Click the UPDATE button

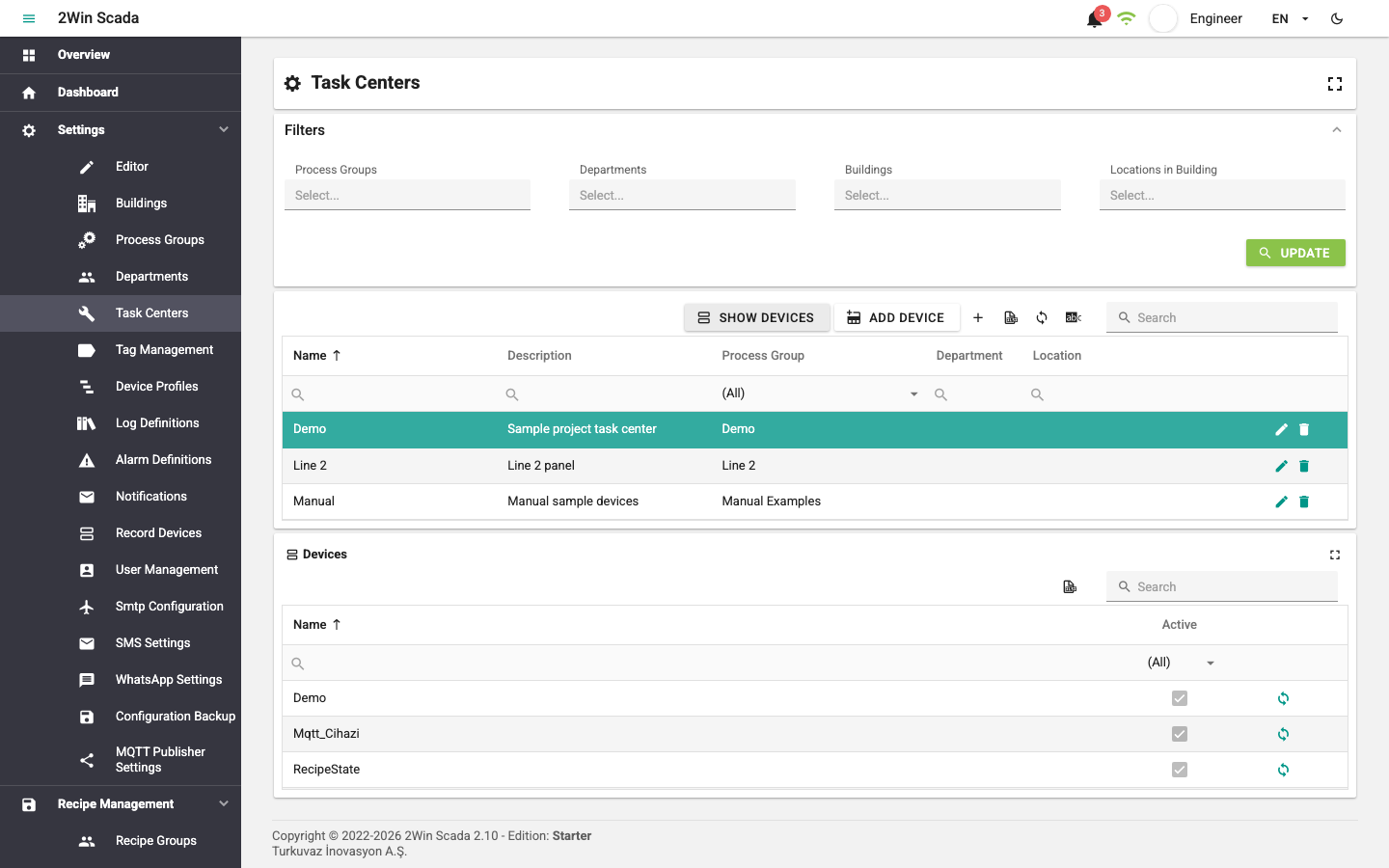pyautogui.click(x=1295, y=253)
